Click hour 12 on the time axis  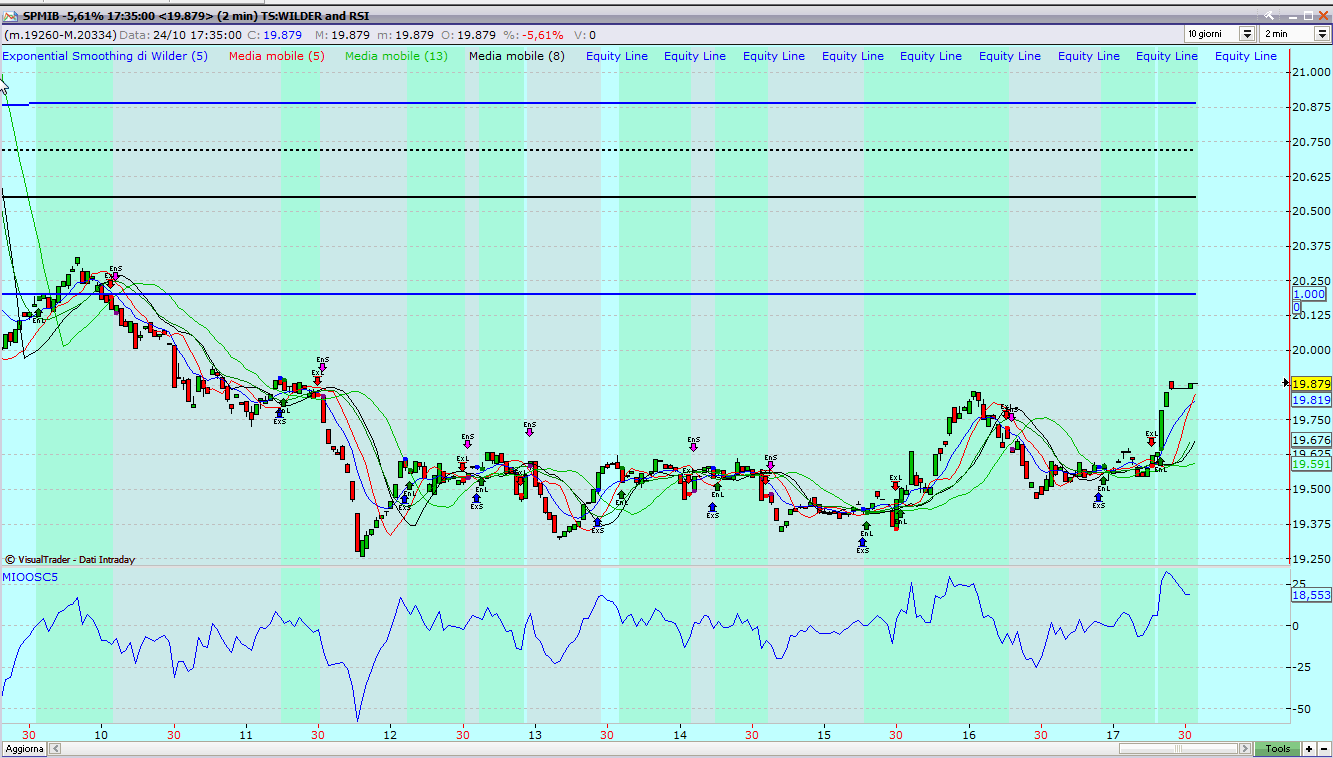point(390,733)
